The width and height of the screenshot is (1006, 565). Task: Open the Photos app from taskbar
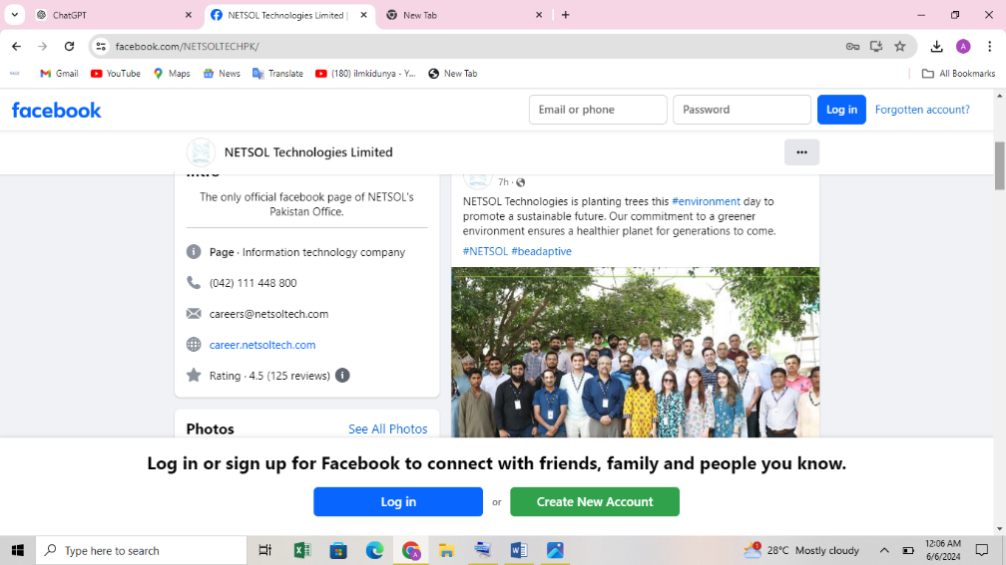pos(555,550)
